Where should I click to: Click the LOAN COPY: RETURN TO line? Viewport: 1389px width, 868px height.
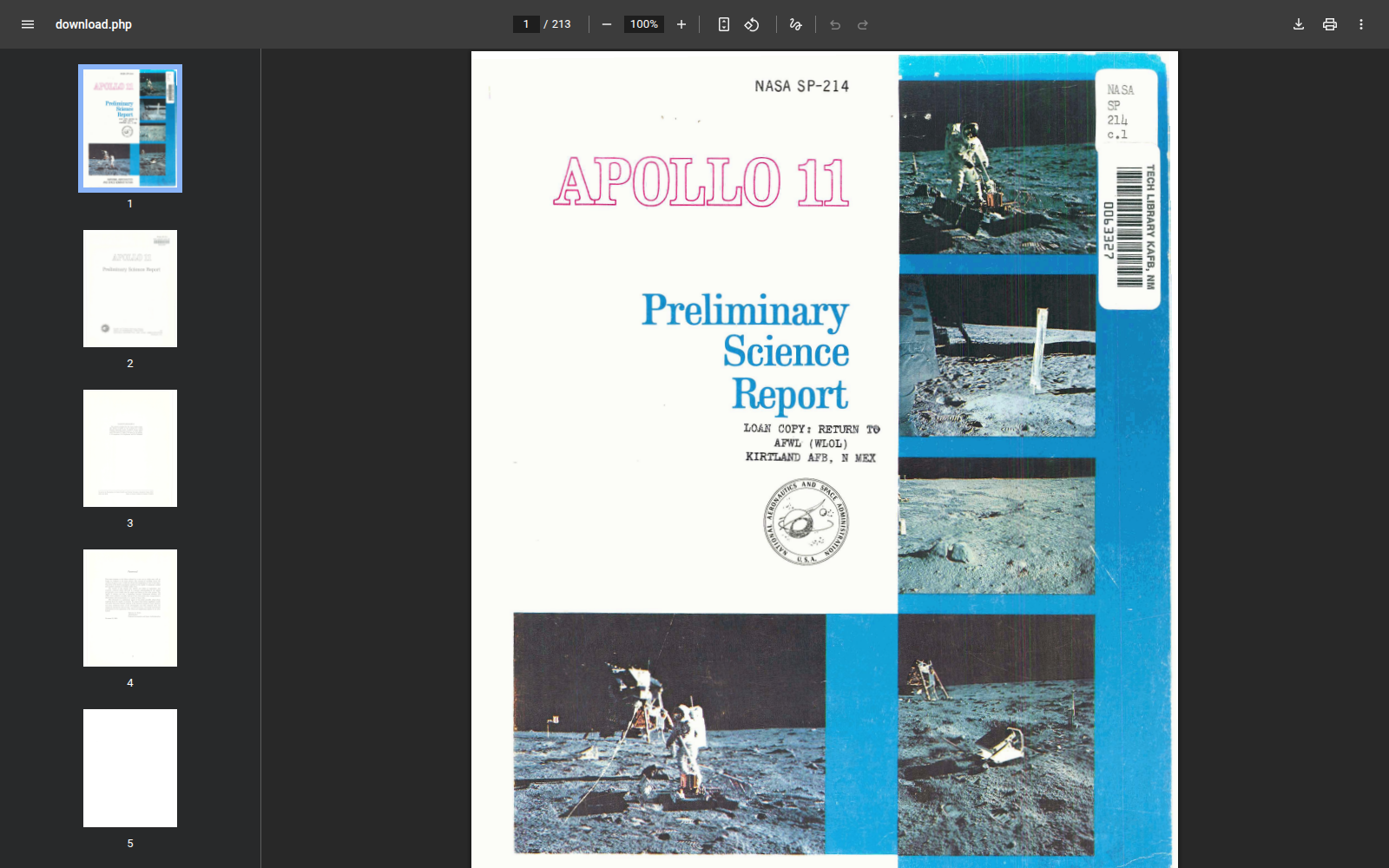812,429
